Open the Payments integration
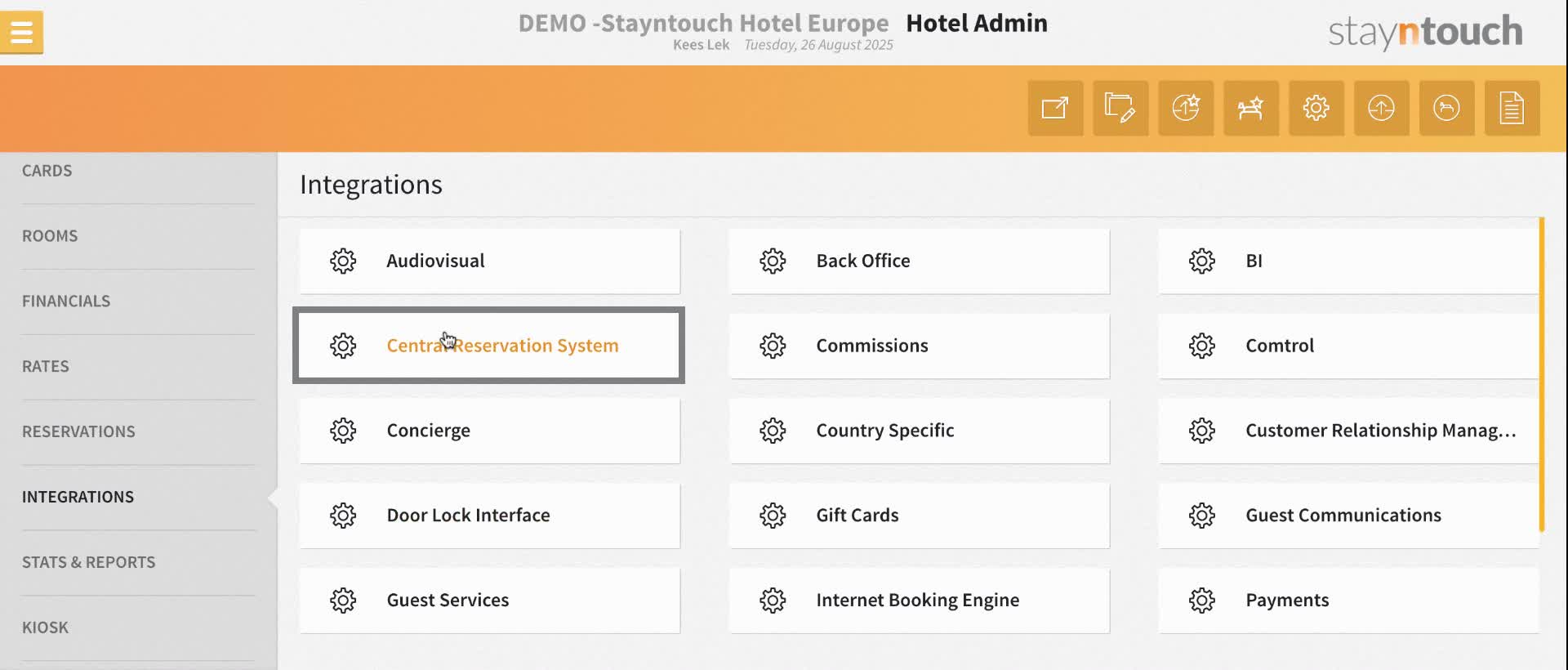The height and width of the screenshot is (670, 1568). (1348, 601)
